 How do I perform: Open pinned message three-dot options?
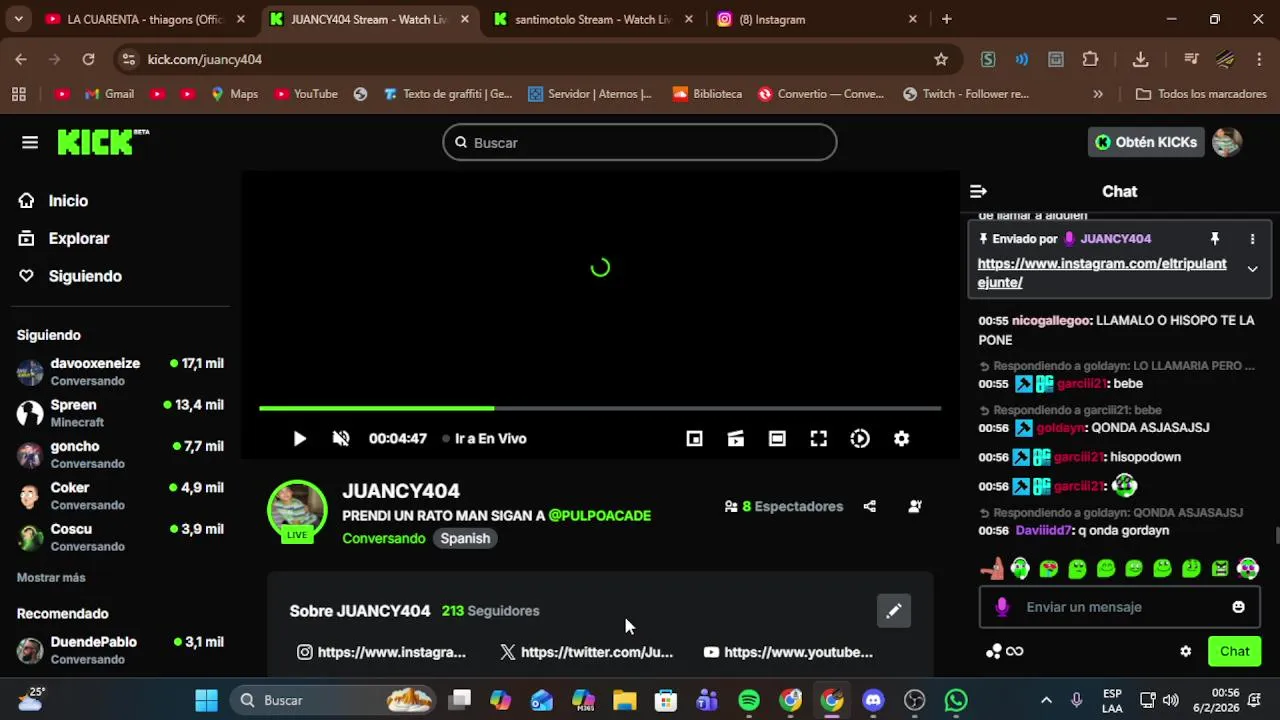(x=1252, y=239)
